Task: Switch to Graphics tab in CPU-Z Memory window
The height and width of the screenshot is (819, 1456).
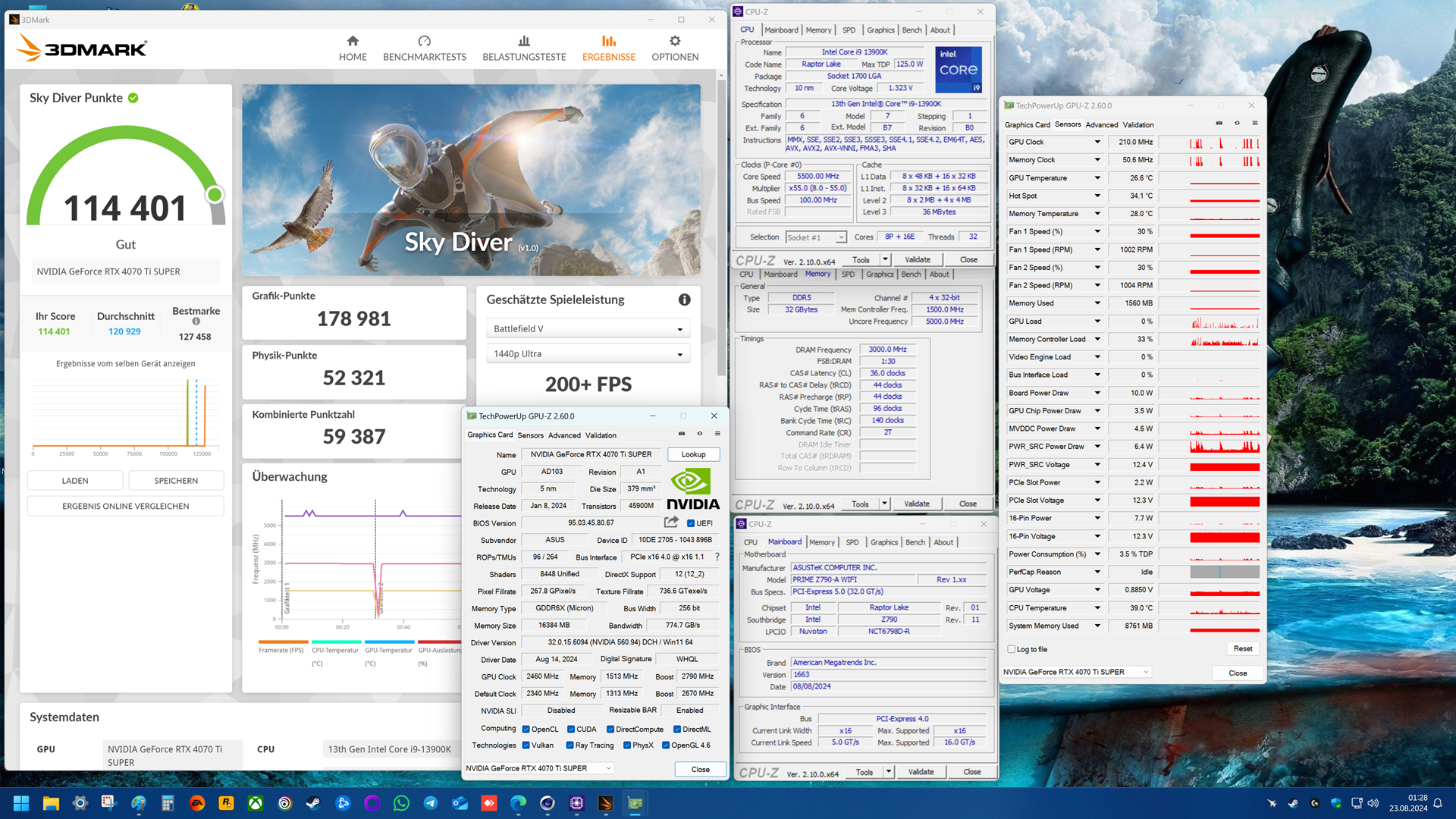Action: [880, 275]
